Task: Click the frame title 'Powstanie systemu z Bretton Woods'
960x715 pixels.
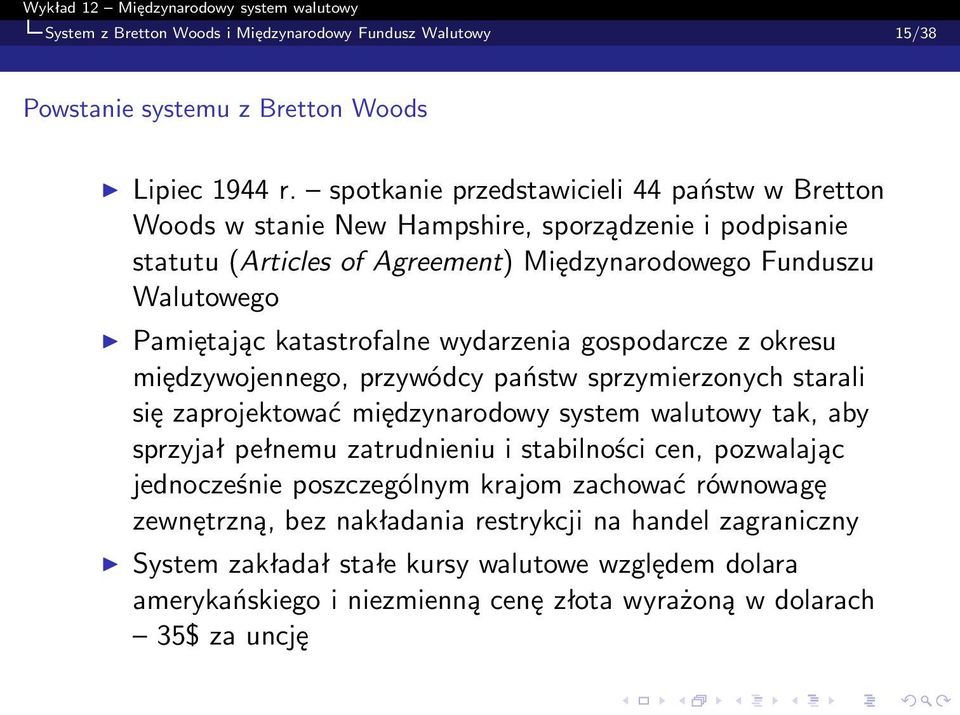Action: tap(225, 108)
